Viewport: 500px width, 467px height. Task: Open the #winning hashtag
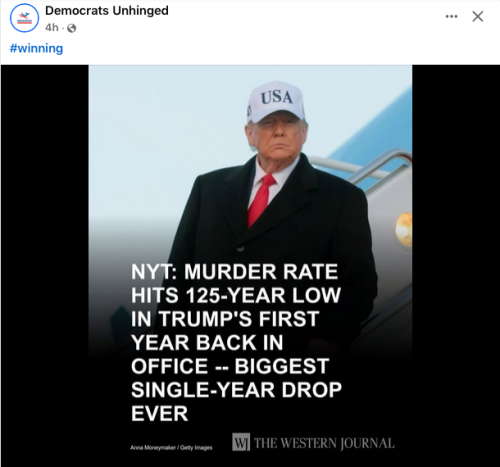point(36,48)
